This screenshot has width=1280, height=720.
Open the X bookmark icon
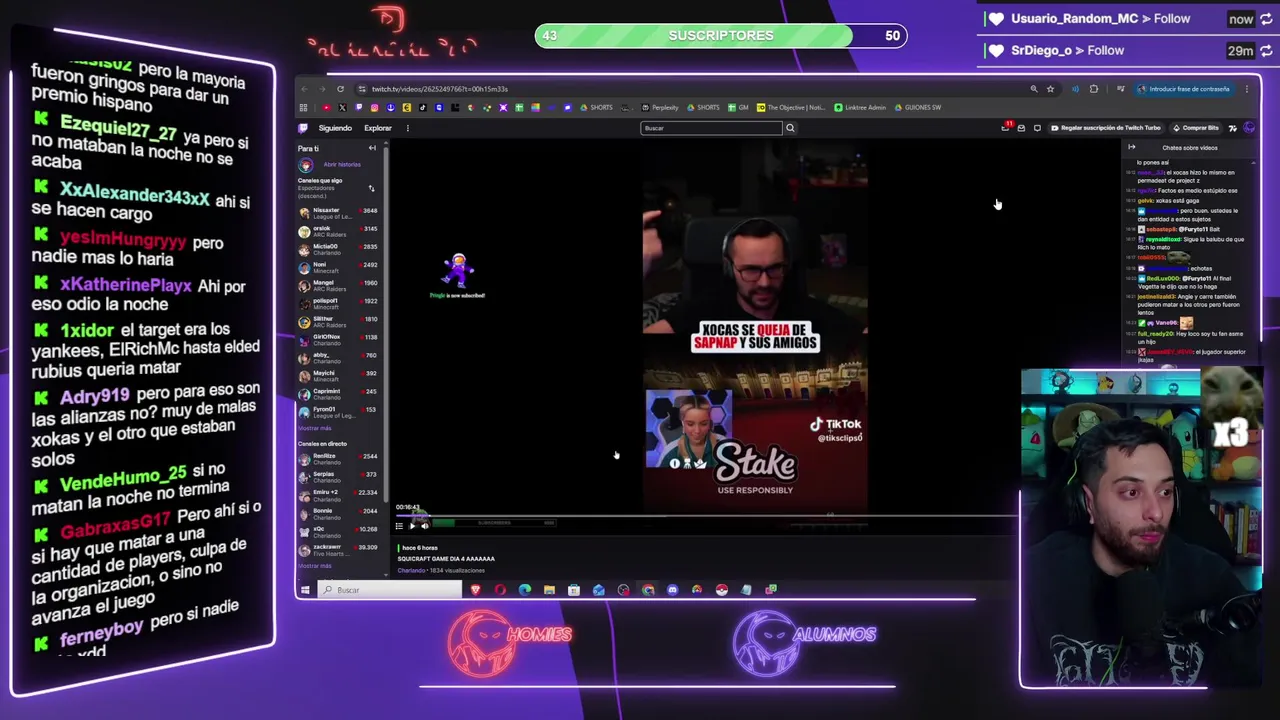(x=342, y=107)
